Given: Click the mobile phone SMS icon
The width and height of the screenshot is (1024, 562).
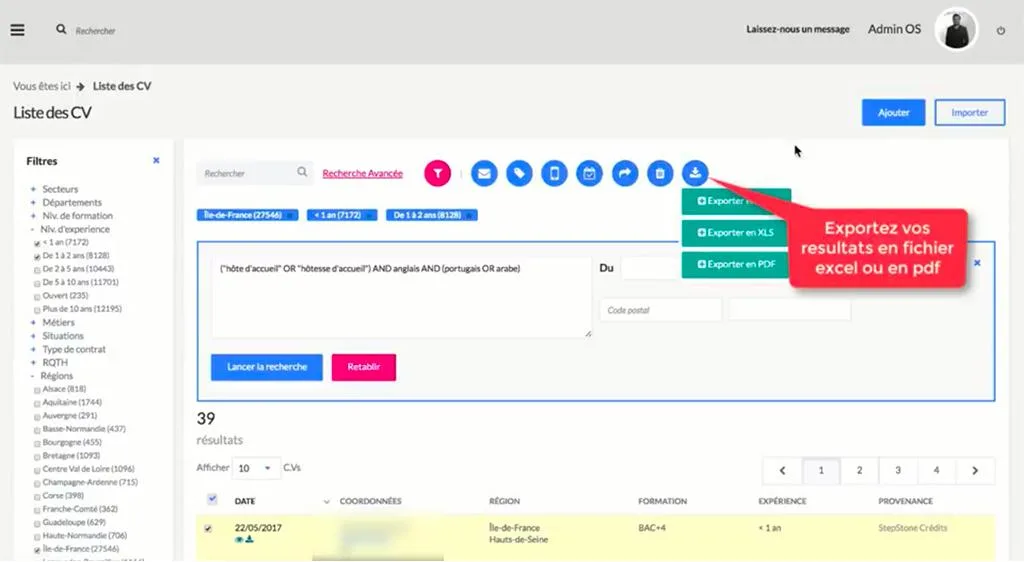Looking at the screenshot, I should (x=554, y=174).
